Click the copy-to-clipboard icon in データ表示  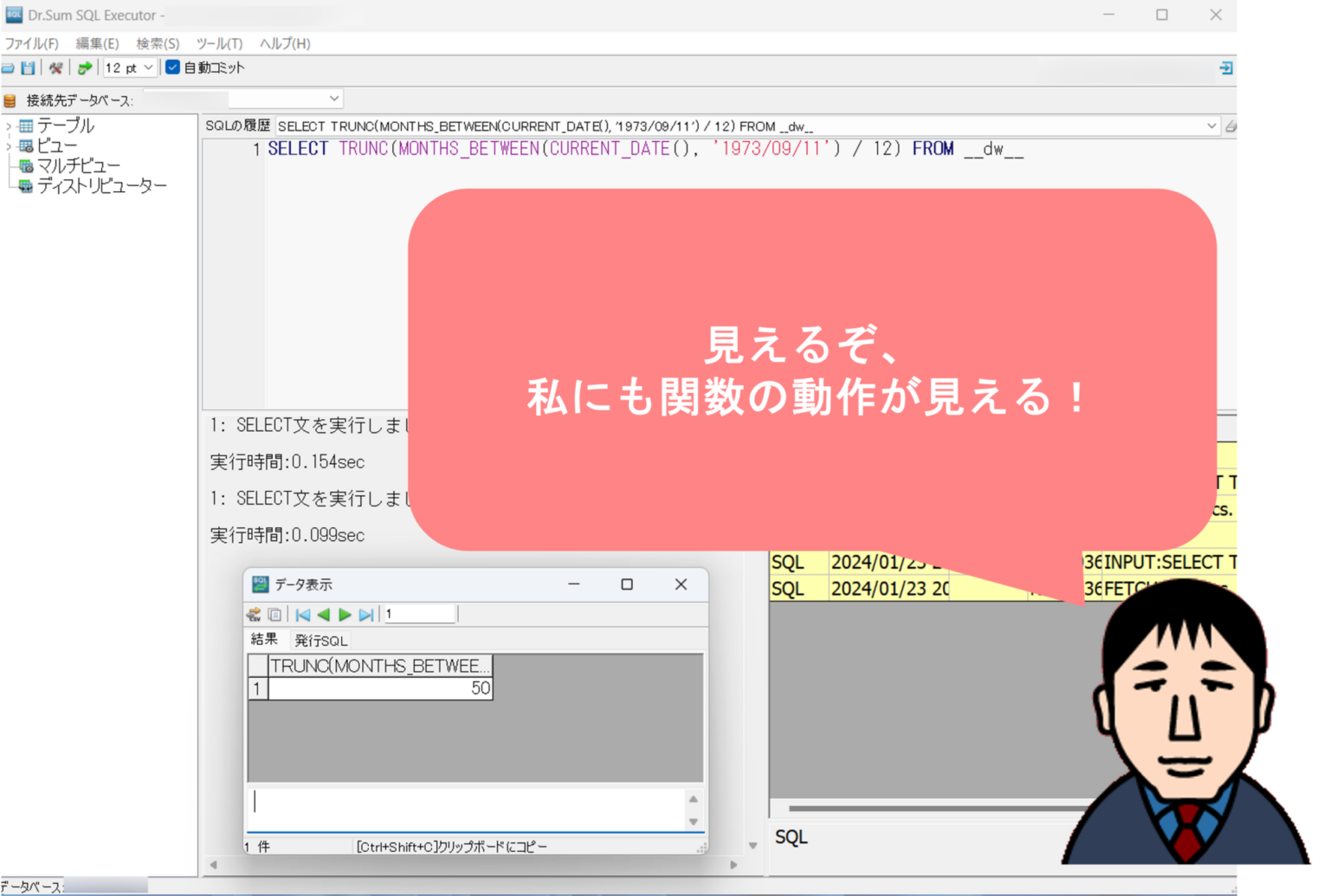[275, 614]
